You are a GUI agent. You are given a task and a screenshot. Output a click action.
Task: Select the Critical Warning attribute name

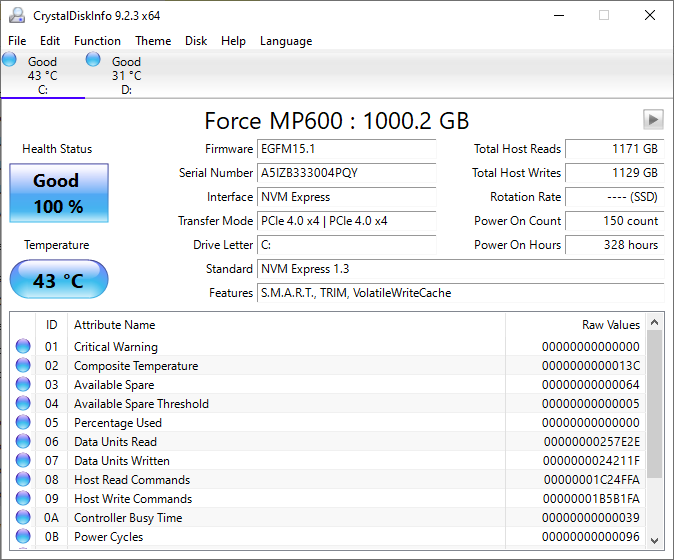click(116, 346)
